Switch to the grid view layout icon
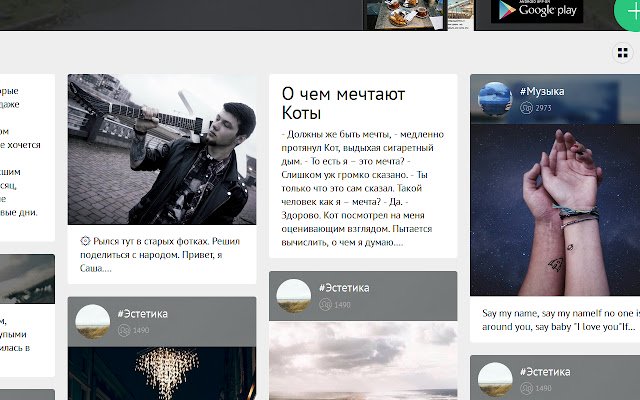This screenshot has width=640, height=400. (x=622, y=53)
